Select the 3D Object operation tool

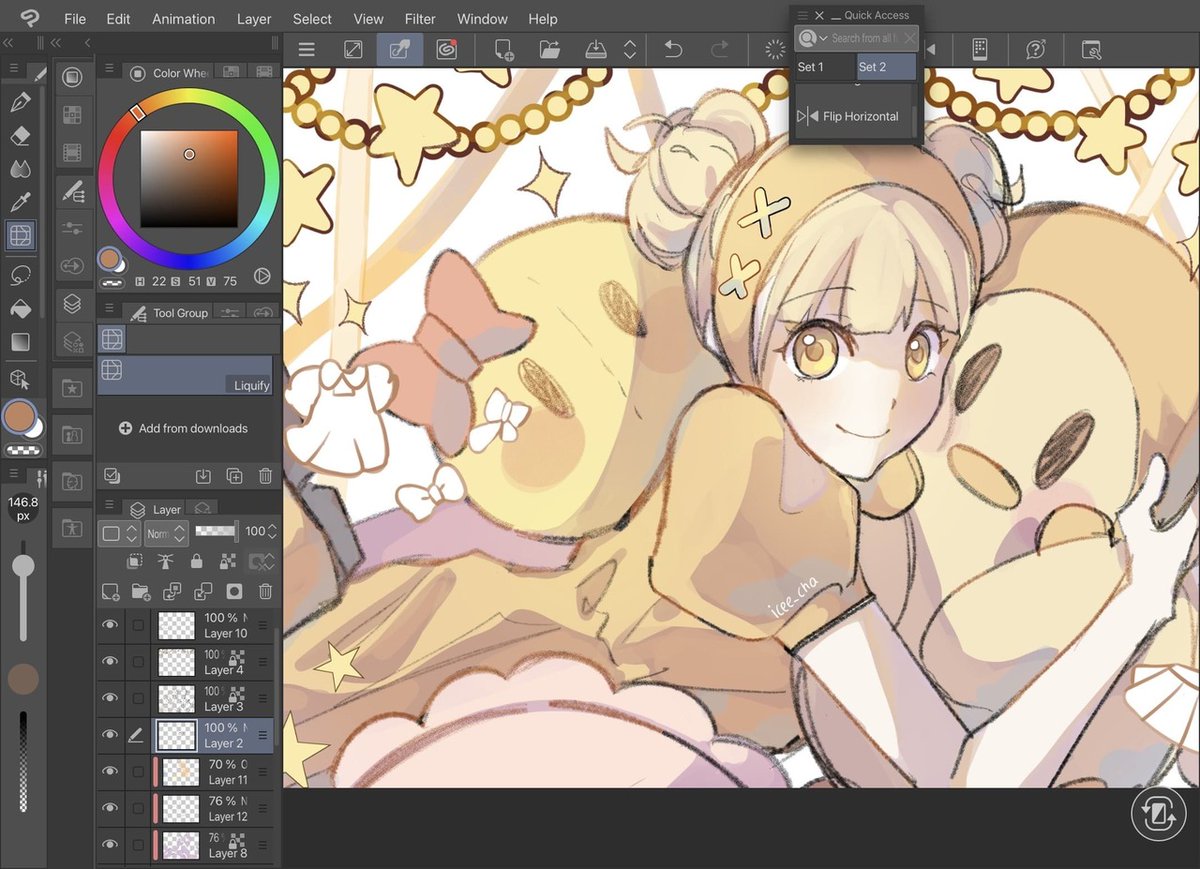[x=20, y=379]
